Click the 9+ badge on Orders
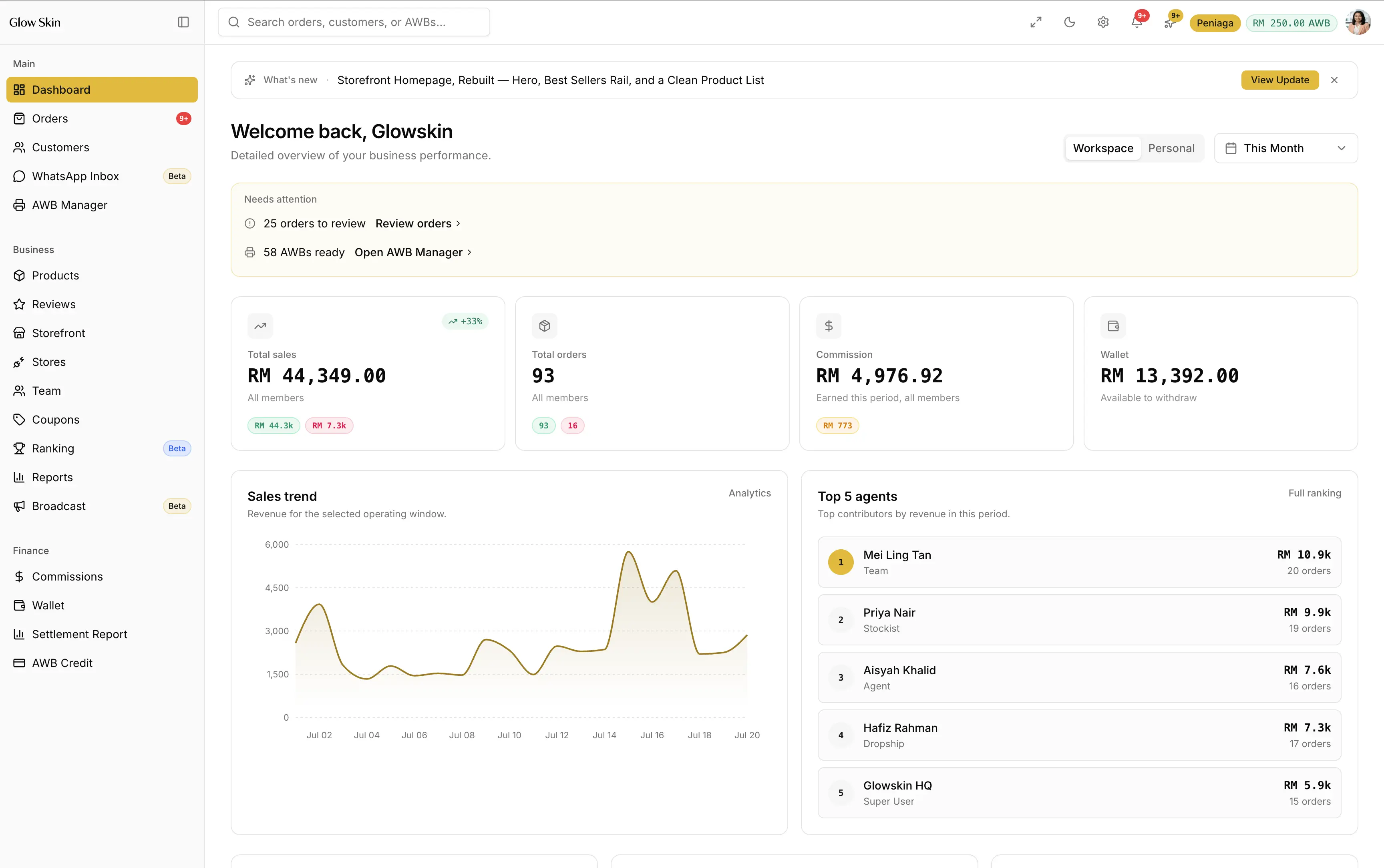This screenshot has height=868, width=1384. pos(184,118)
